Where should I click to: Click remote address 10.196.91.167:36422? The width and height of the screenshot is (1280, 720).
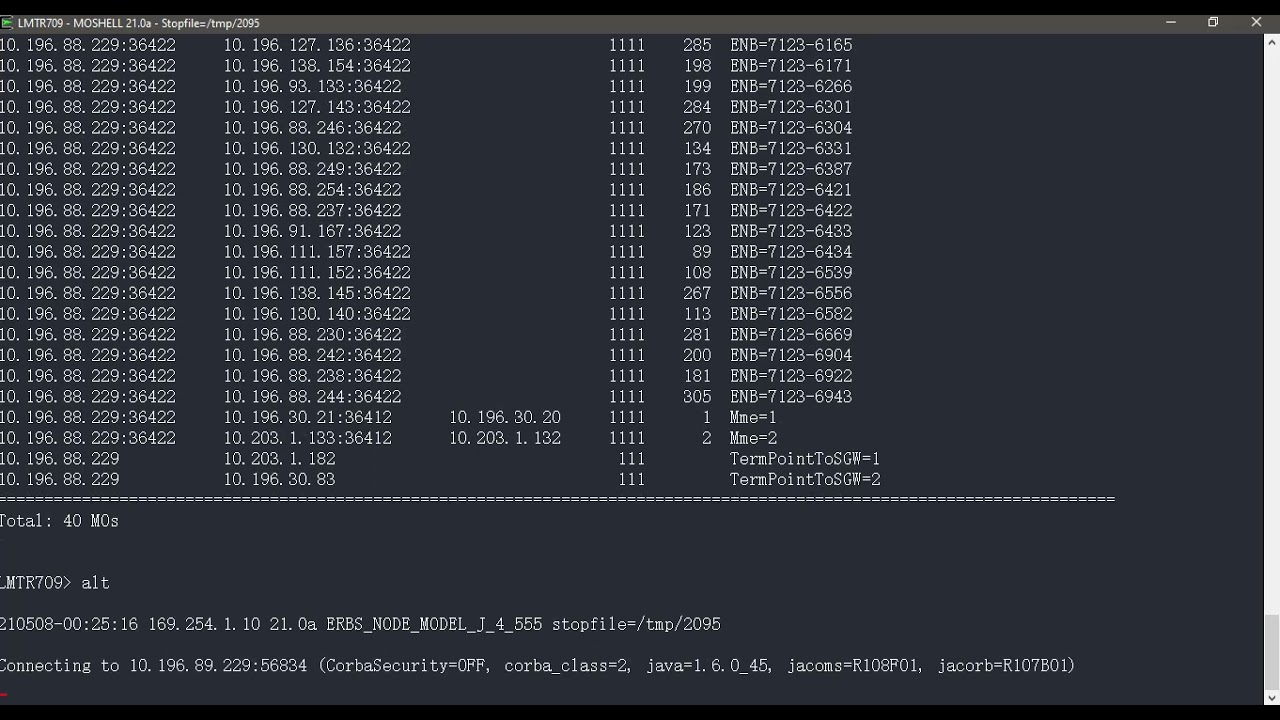[312, 231]
